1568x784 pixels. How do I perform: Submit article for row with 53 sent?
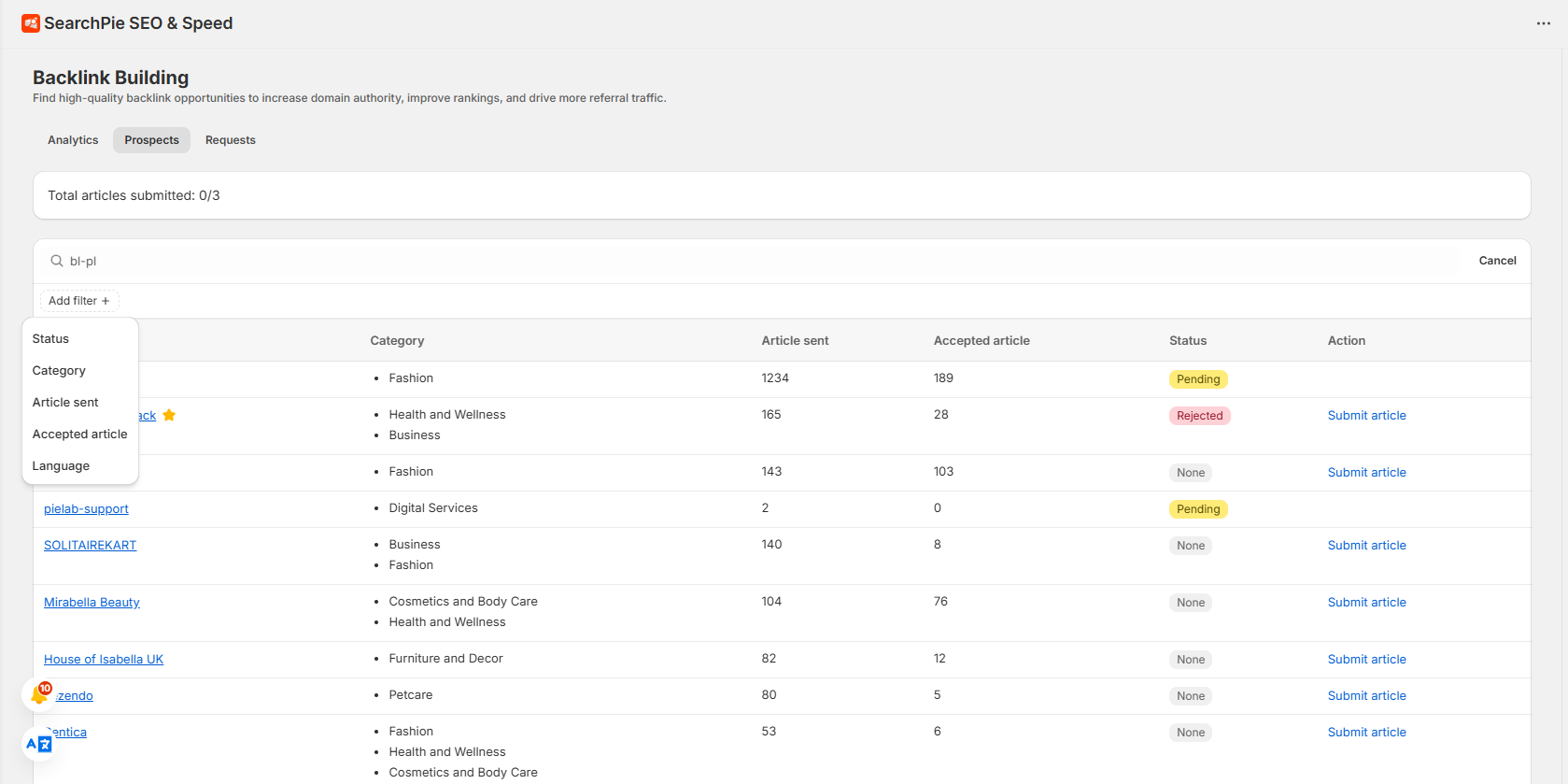click(1366, 733)
